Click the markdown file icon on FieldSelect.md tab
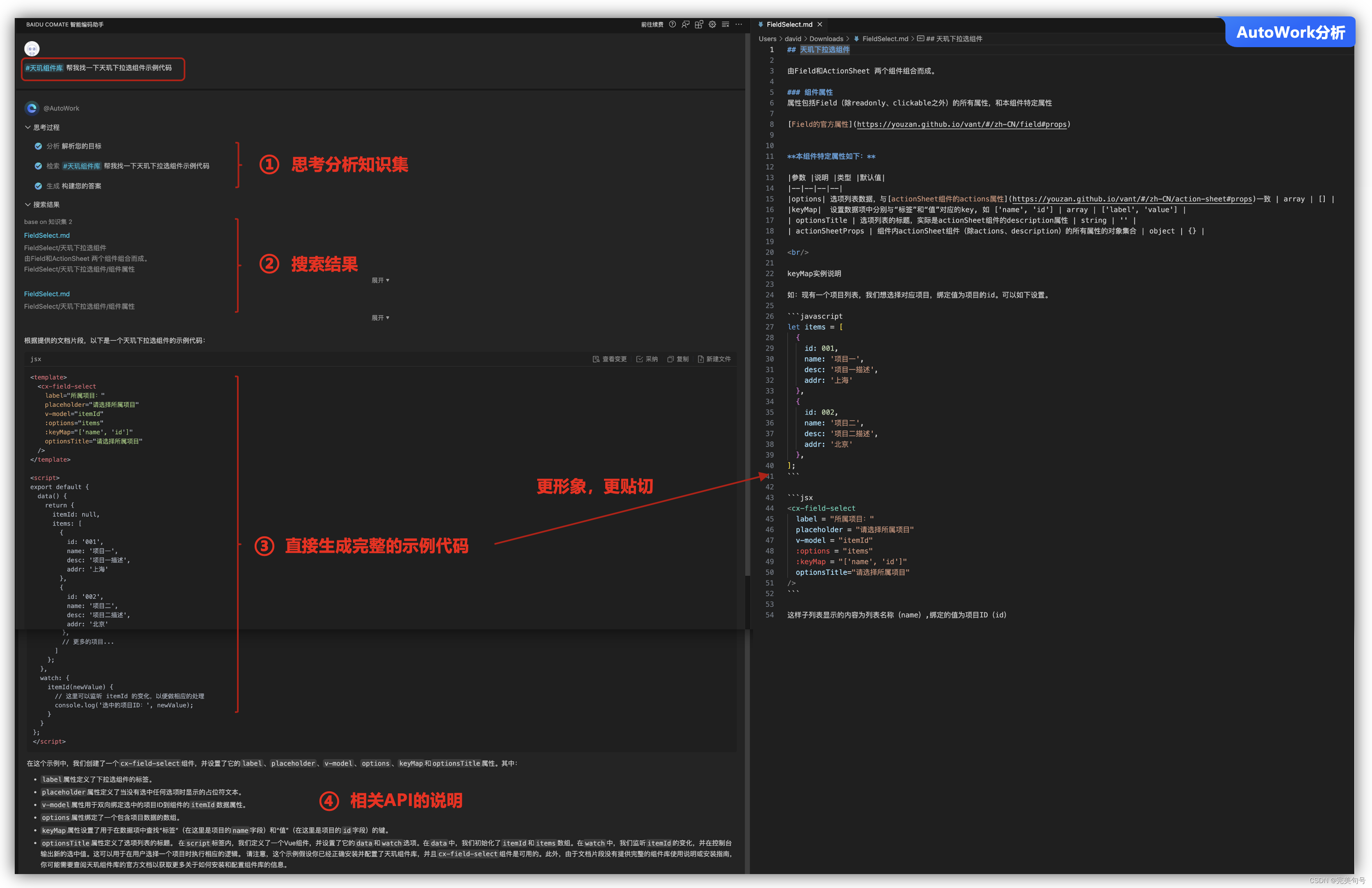The image size is (1372, 888). [761, 24]
